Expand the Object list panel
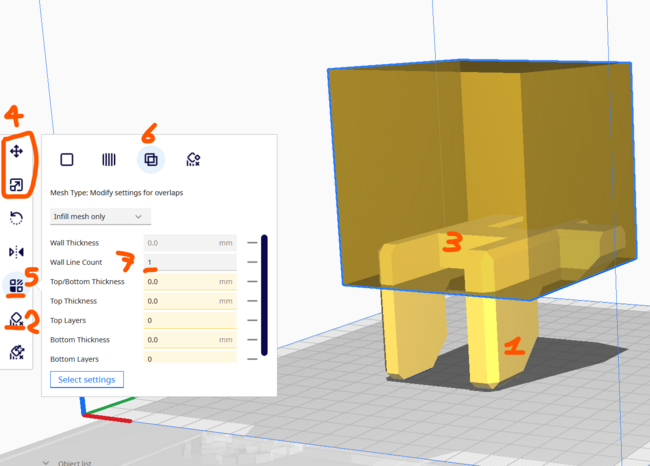The image size is (650, 466). pos(48,463)
